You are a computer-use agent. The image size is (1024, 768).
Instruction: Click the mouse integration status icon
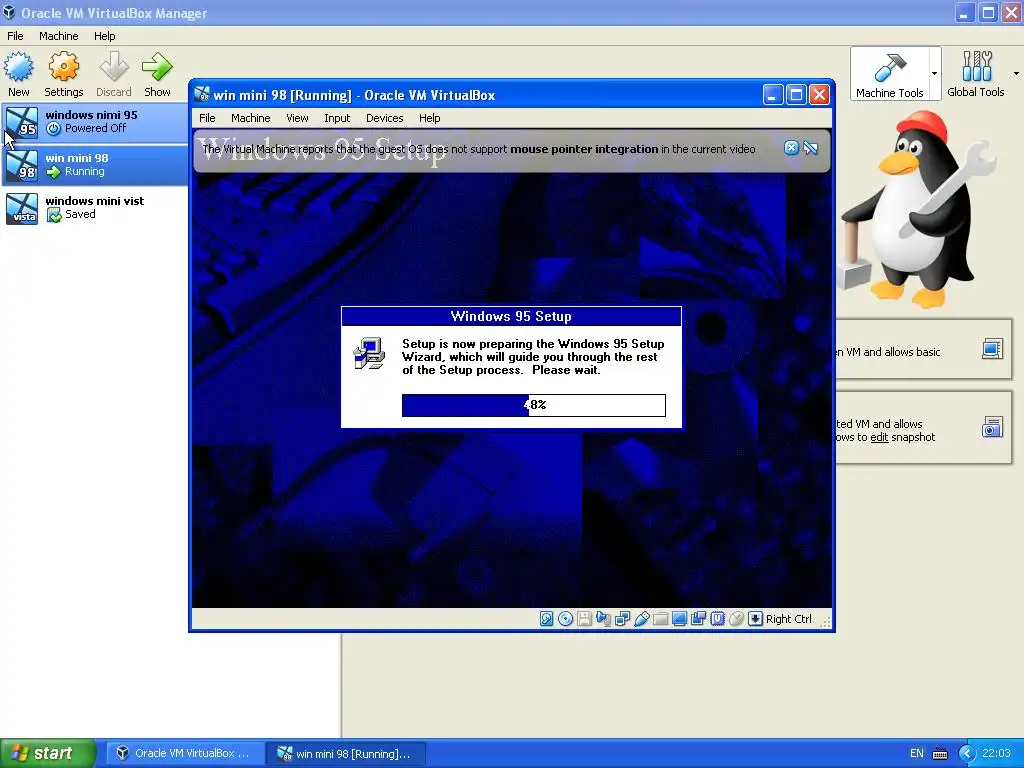point(736,618)
